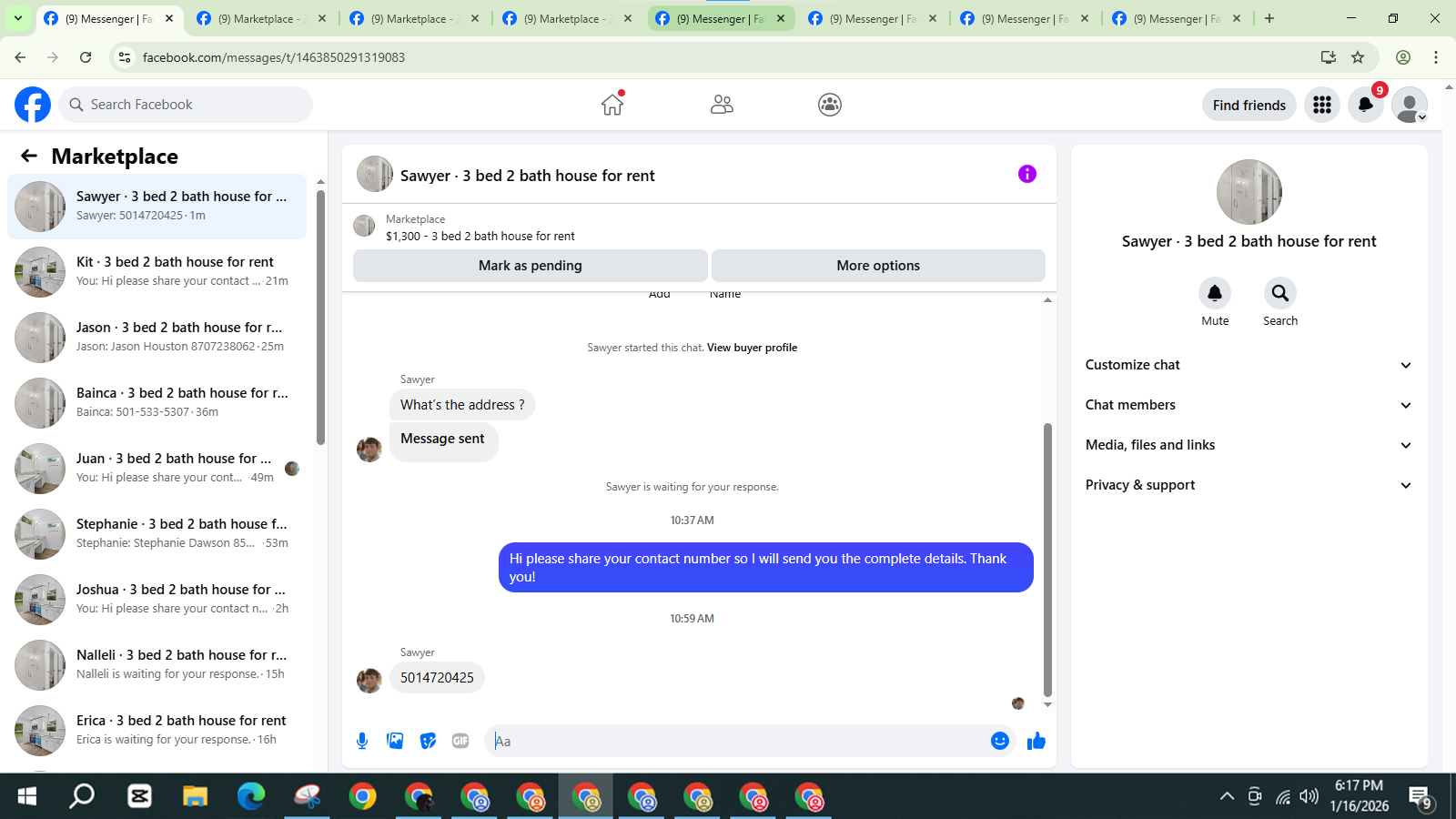The image size is (1456, 819).
Task: Open View buyer profile link
Action: point(752,348)
